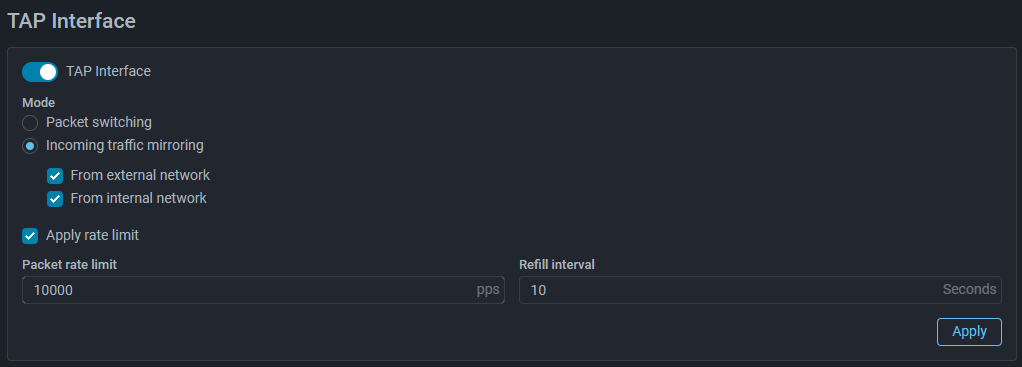The width and height of the screenshot is (1022, 367).
Task: Select the Packet switching radio button
Action: (30, 123)
